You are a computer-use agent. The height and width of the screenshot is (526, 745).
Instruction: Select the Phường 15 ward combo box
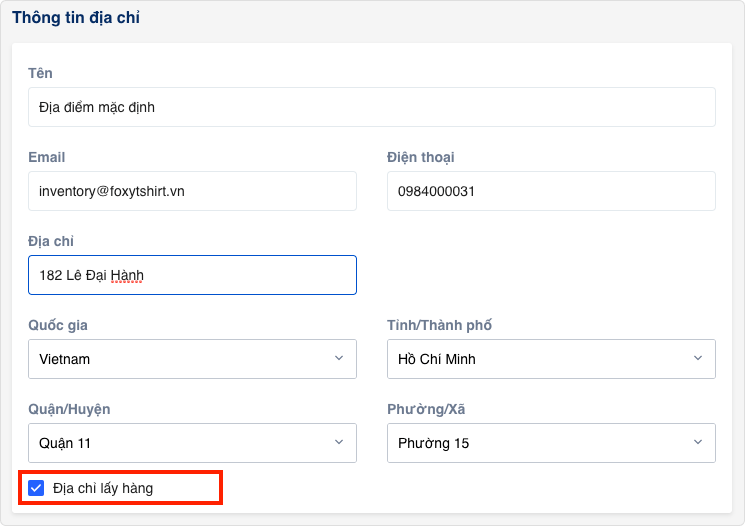point(540,443)
